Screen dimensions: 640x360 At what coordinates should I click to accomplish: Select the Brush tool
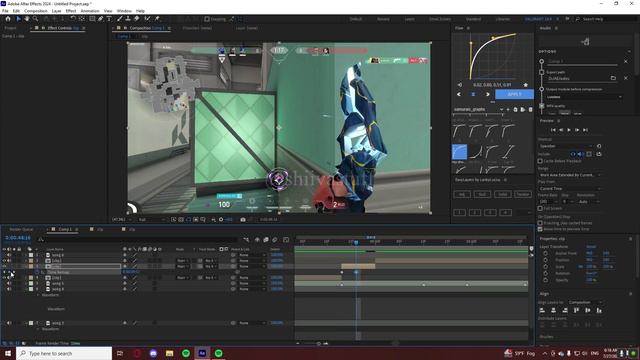pyautogui.click(x=120, y=19)
